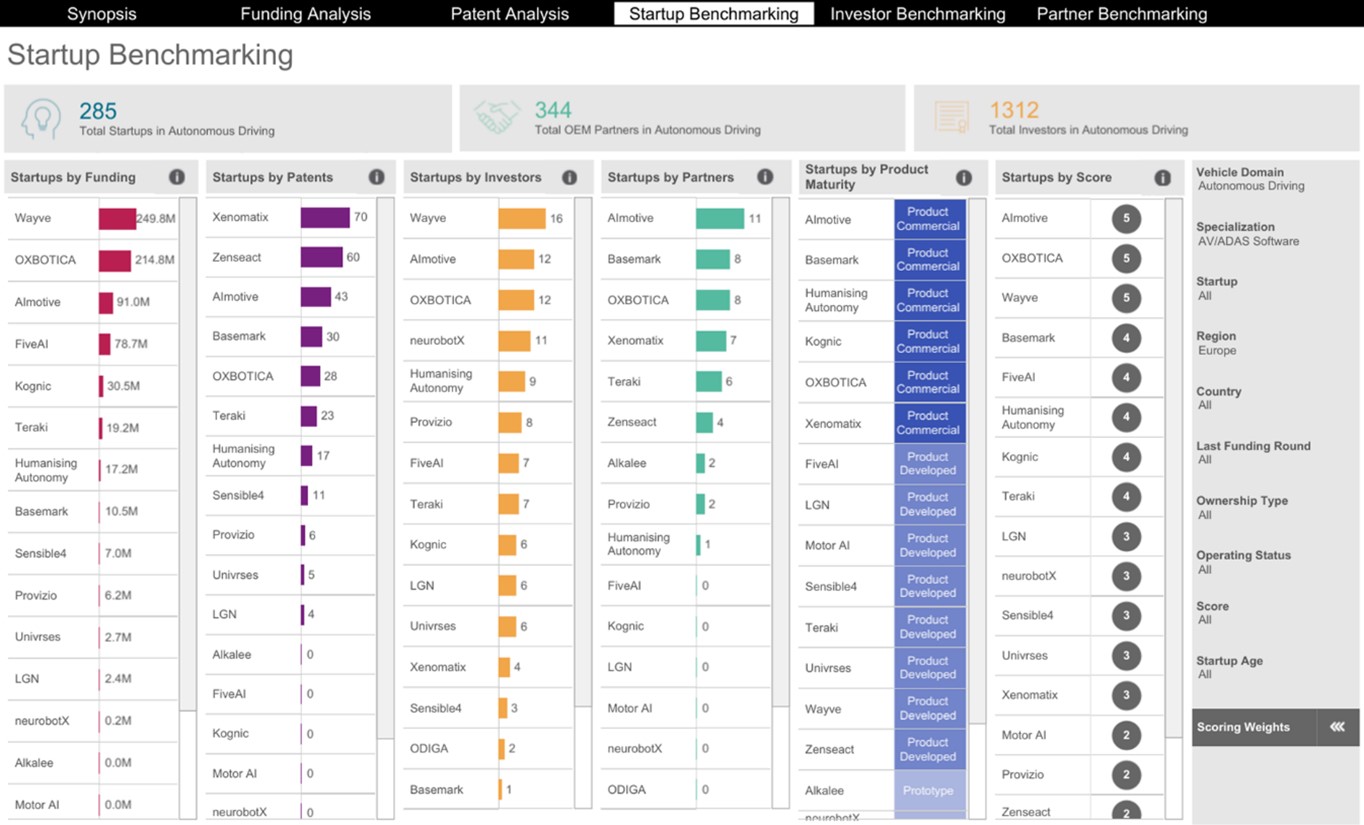Click the handshake OEM Partners icon
The height and width of the screenshot is (825, 1364).
497,118
